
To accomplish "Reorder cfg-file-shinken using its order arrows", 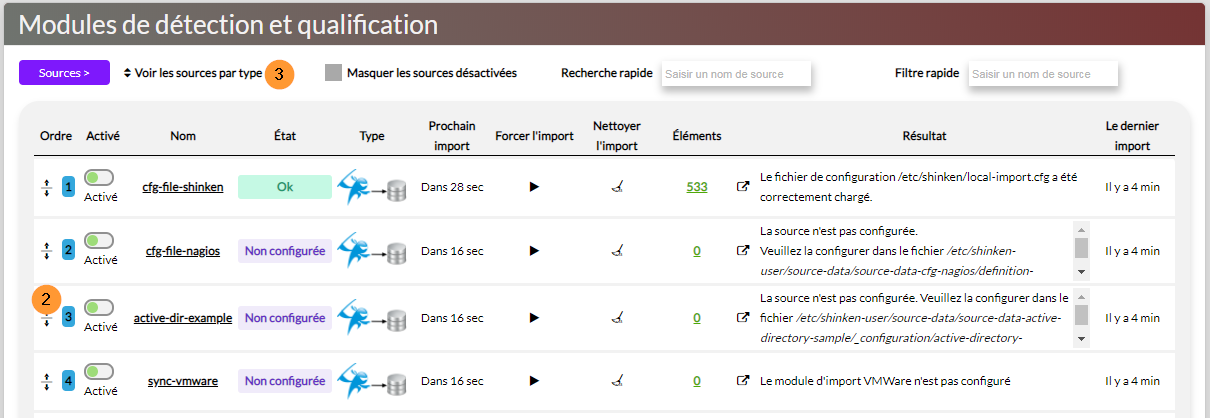I will tap(46, 187).
